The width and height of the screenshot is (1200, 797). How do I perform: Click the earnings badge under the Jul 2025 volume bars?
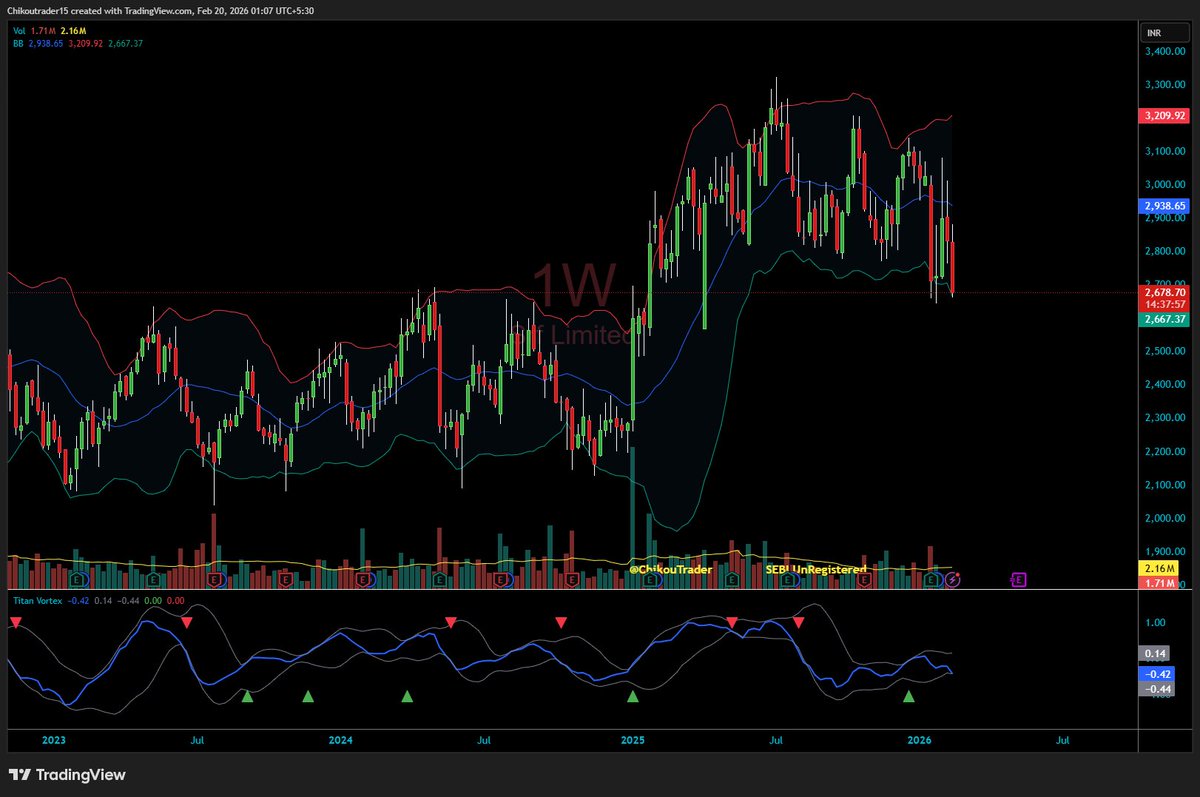click(786, 578)
